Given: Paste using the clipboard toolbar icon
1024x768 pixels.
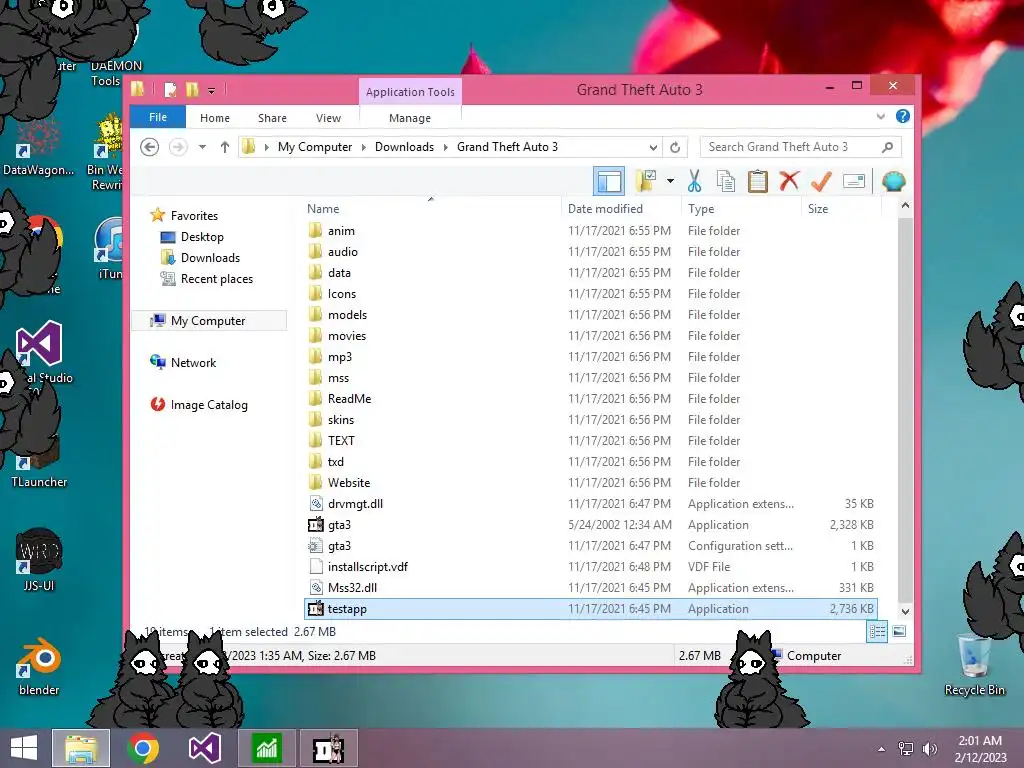Looking at the screenshot, I should tap(758, 181).
